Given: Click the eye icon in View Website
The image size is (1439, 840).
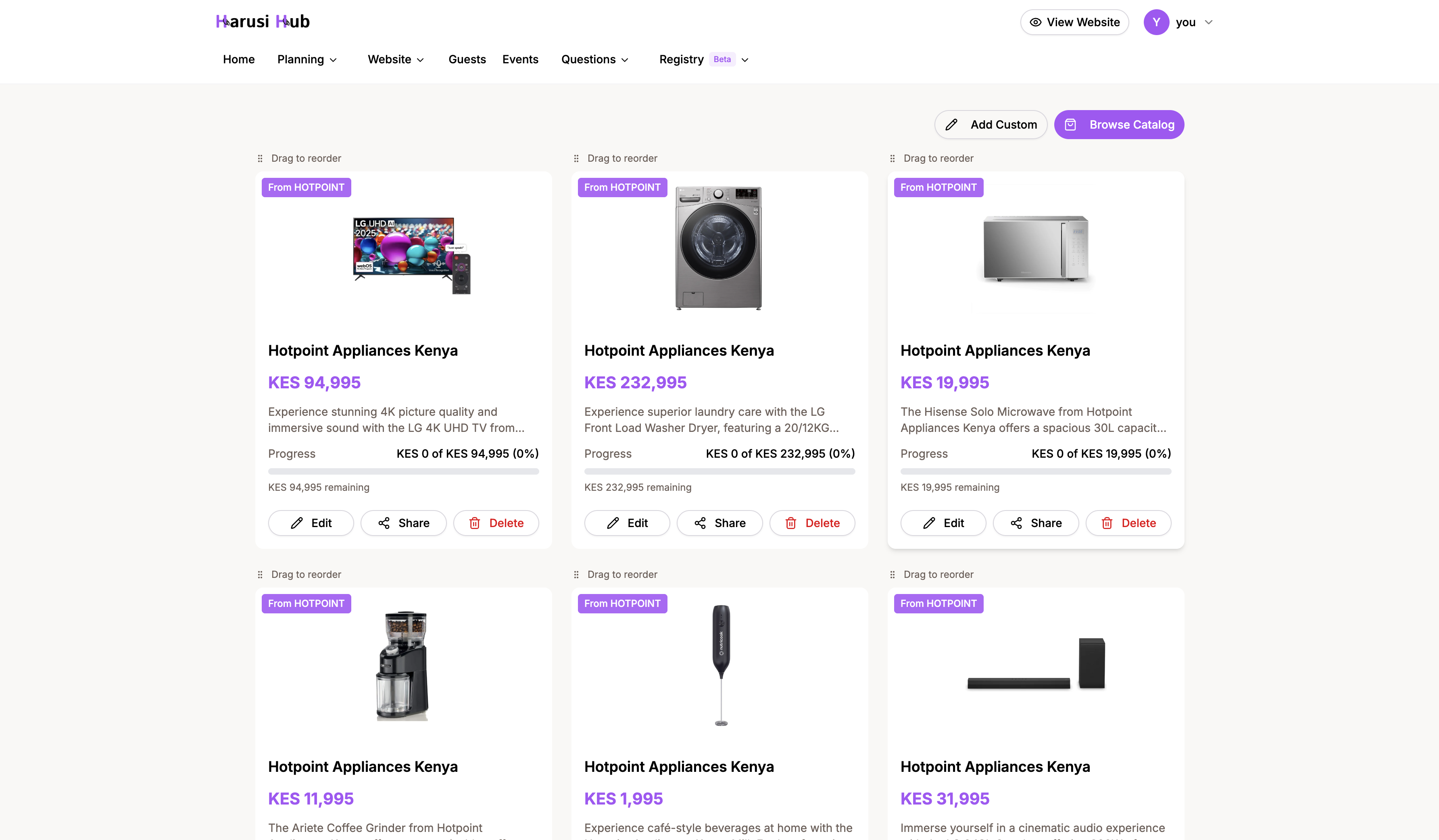Looking at the screenshot, I should (1035, 22).
